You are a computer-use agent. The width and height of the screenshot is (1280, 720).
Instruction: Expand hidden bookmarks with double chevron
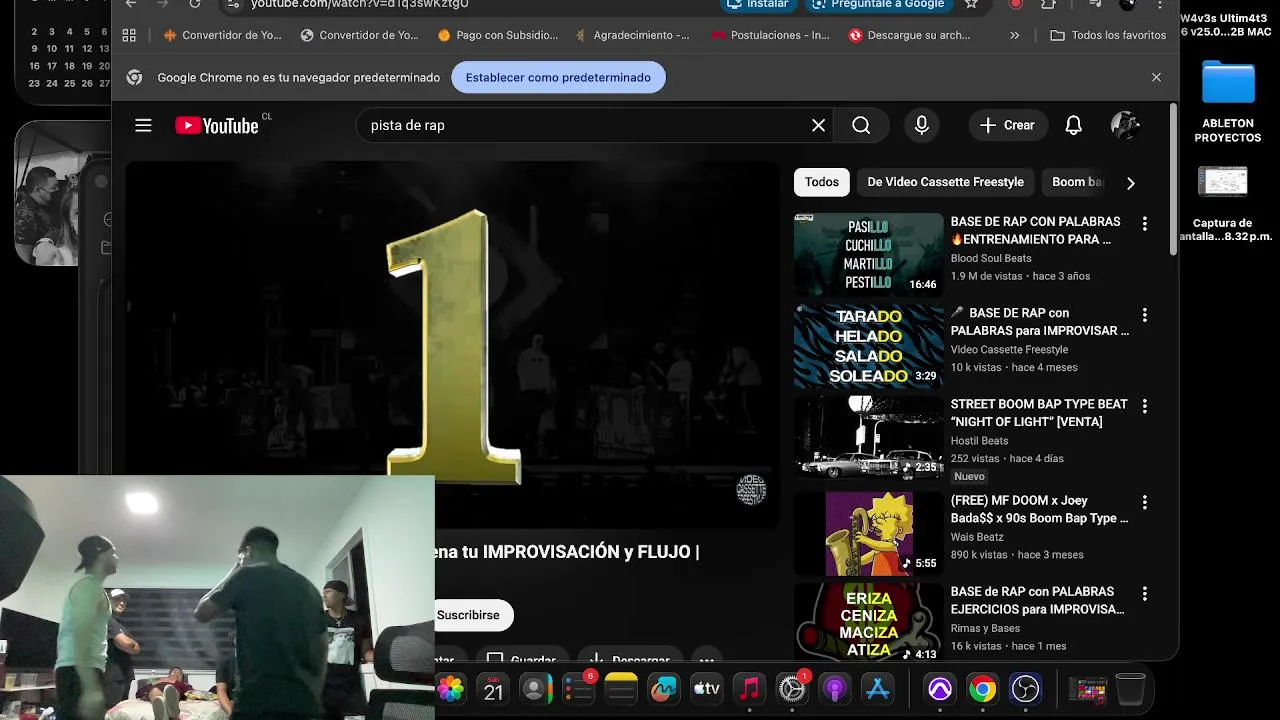(x=1015, y=35)
